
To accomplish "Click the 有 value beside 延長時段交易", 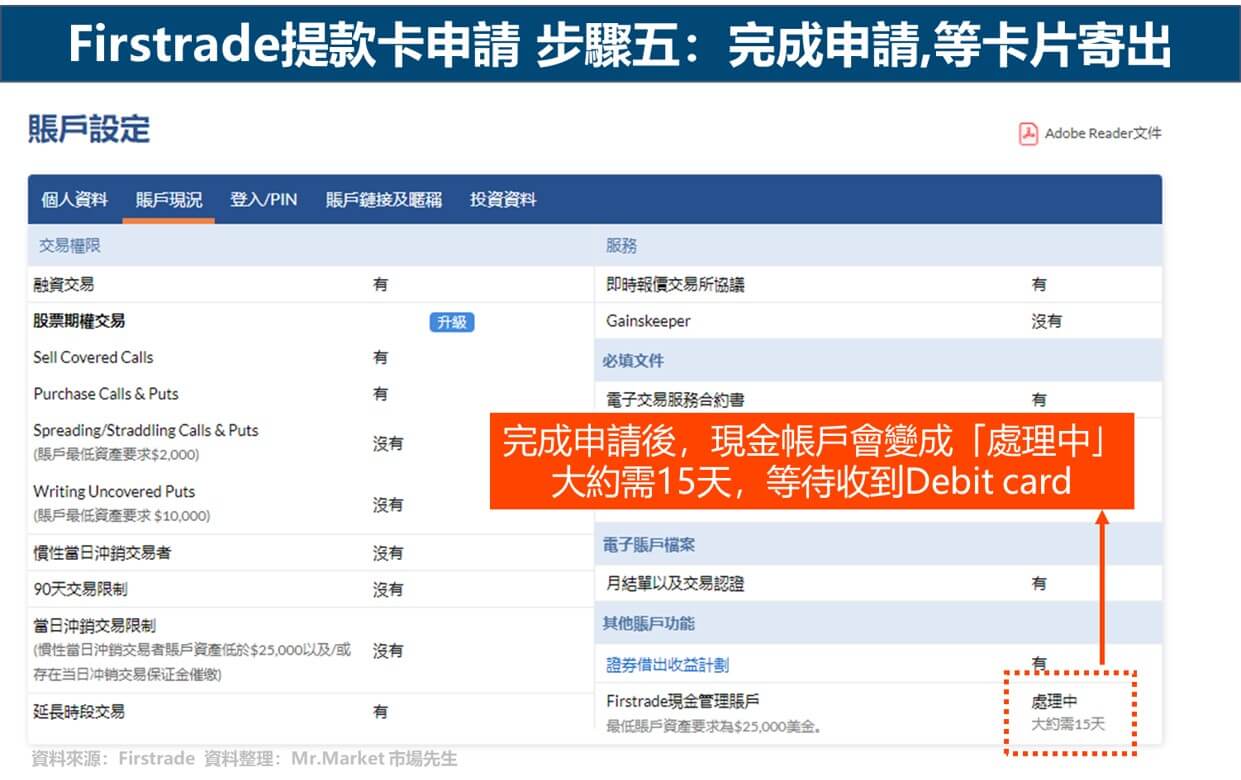I will [x=380, y=712].
